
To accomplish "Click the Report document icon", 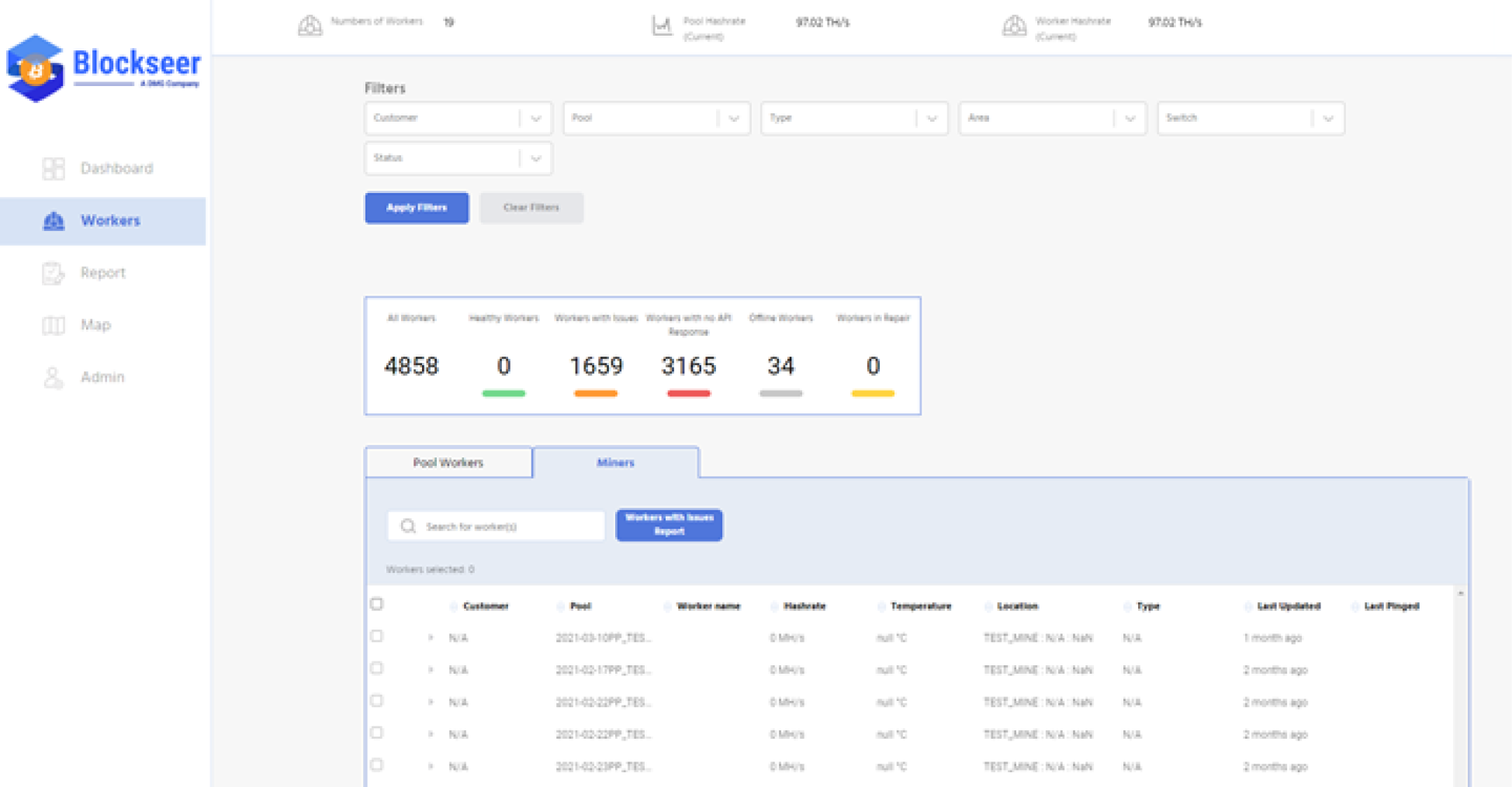I will [54, 273].
